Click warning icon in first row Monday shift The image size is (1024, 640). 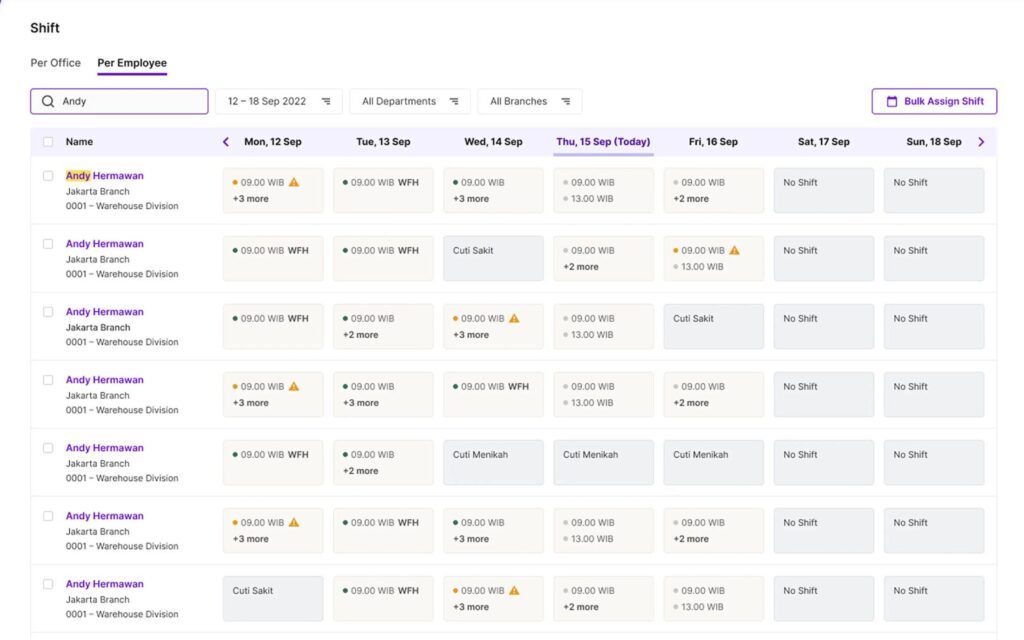294,183
